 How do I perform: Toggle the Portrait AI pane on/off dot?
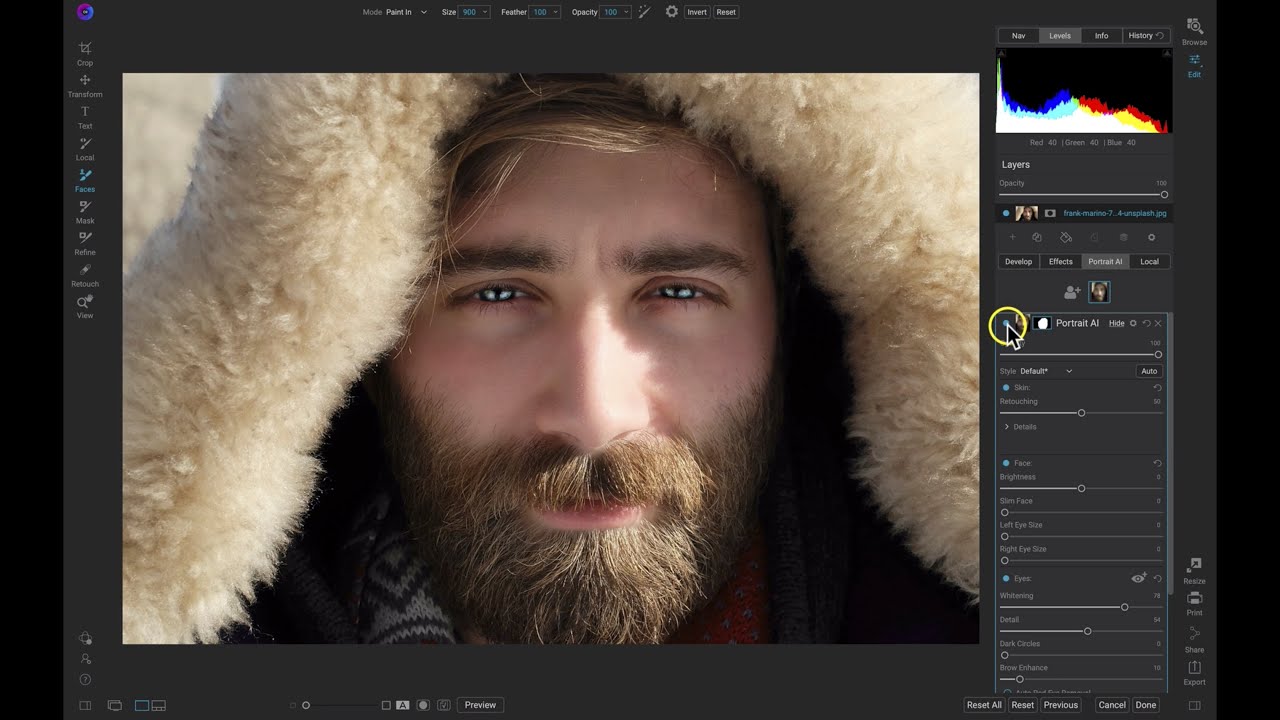1006,323
